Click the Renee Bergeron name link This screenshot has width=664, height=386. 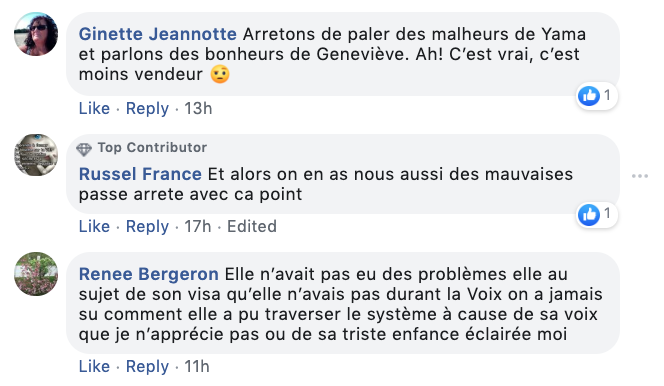(x=149, y=274)
